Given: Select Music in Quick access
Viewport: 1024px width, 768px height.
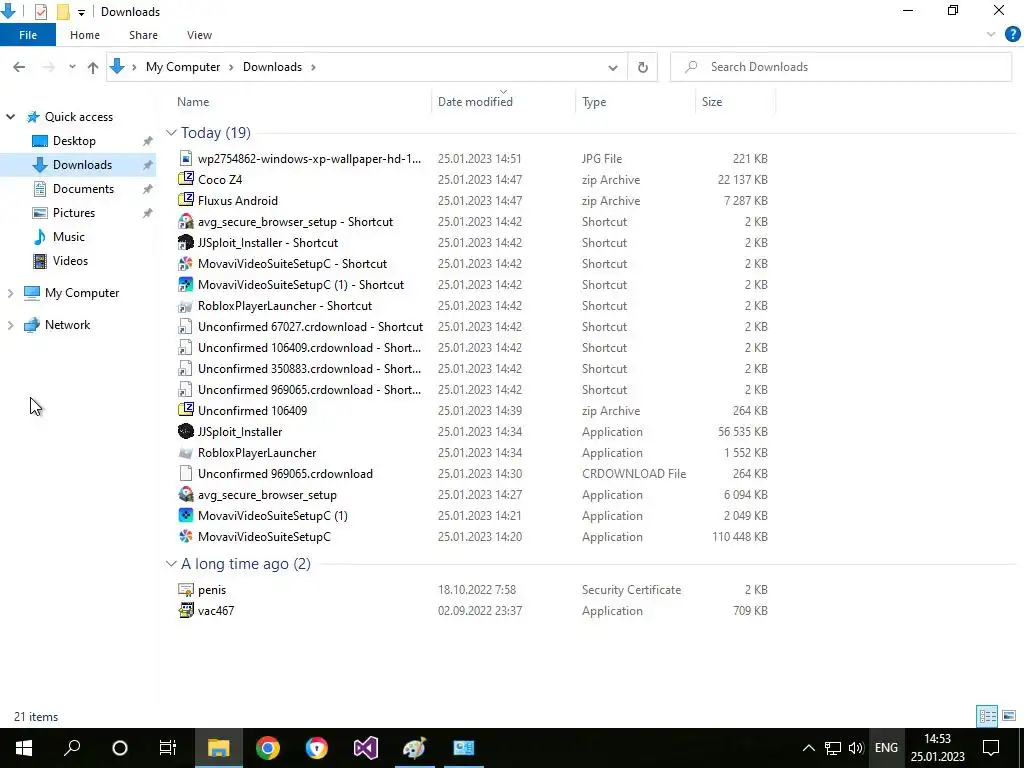Looking at the screenshot, I should [x=69, y=237].
